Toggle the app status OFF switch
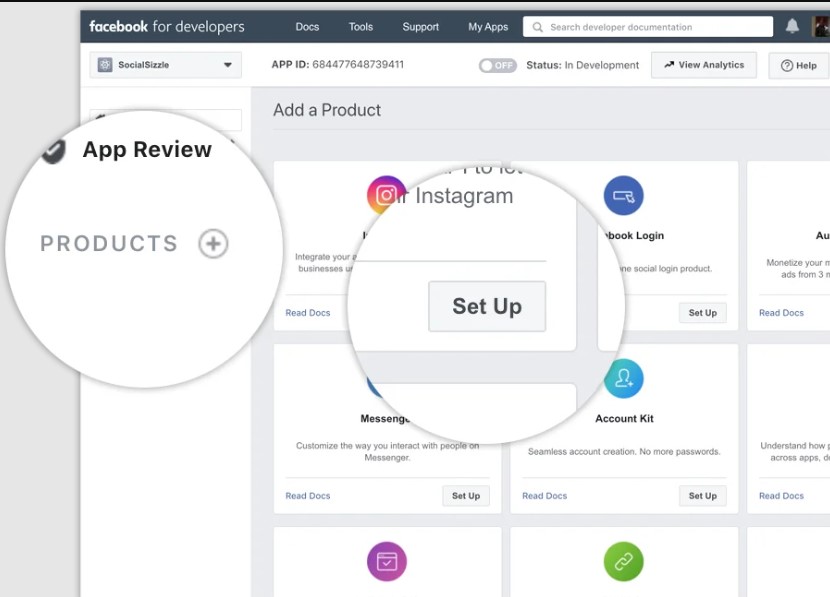Image resolution: width=830 pixels, height=597 pixels. point(497,65)
